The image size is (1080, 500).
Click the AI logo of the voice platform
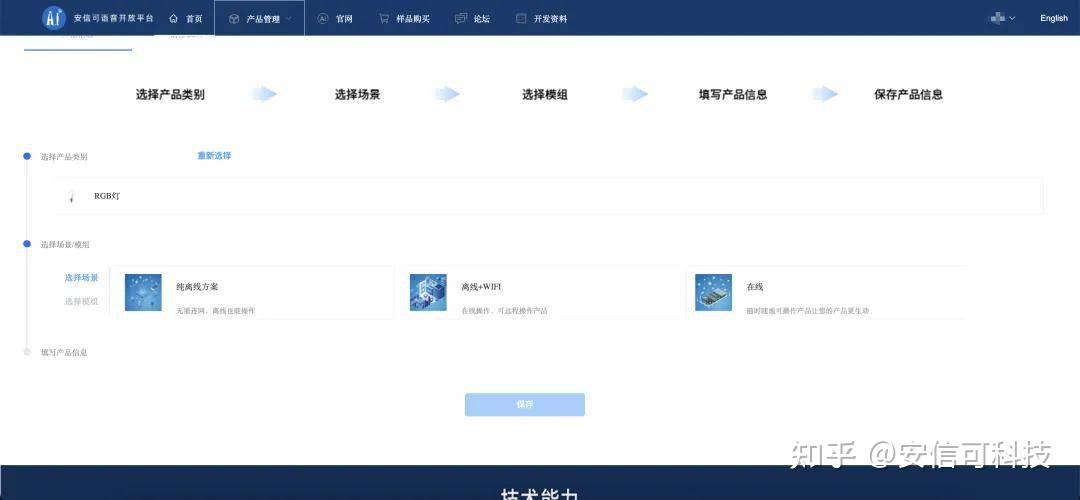[x=53, y=18]
